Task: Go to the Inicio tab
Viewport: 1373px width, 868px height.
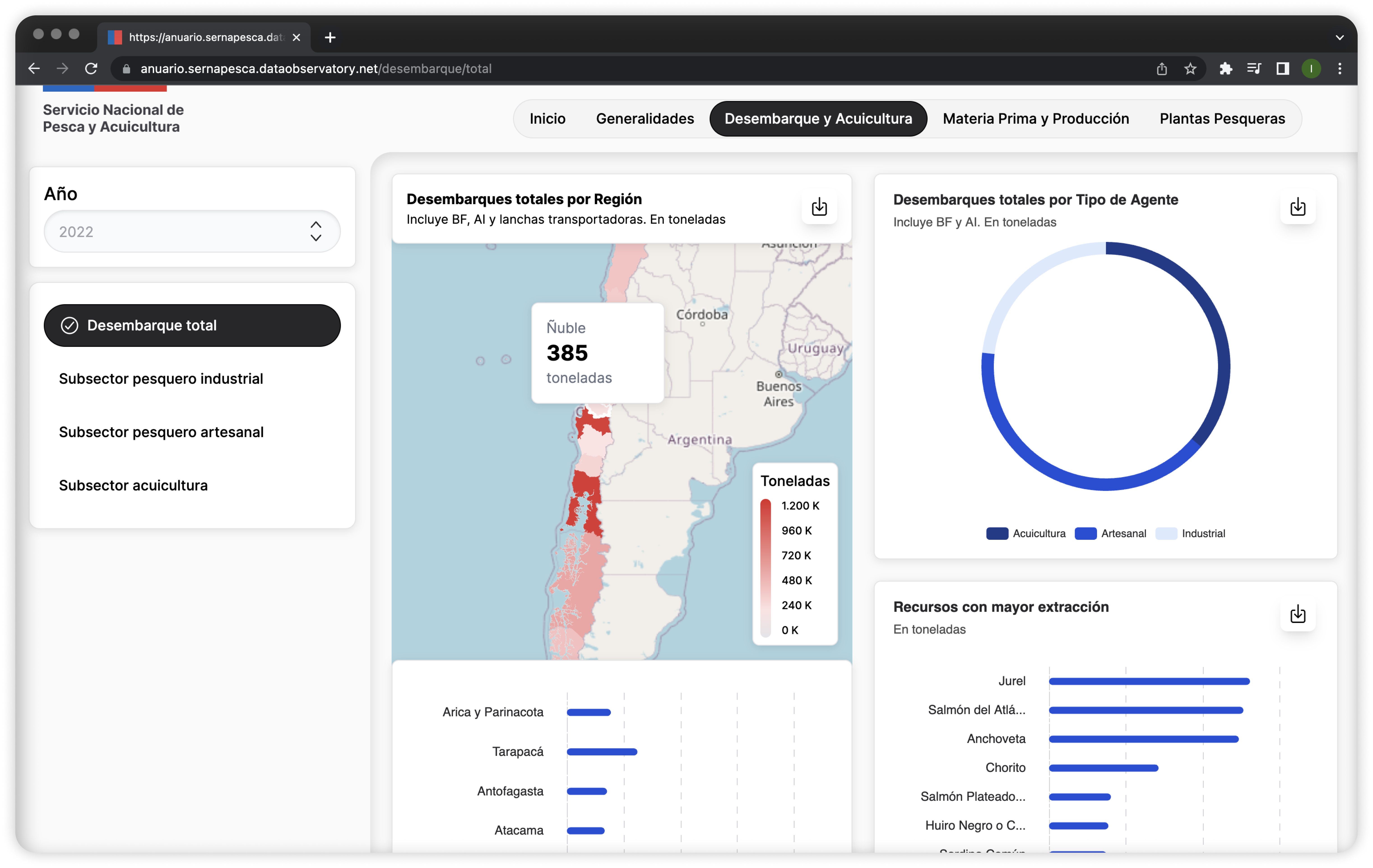Action: (547, 119)
